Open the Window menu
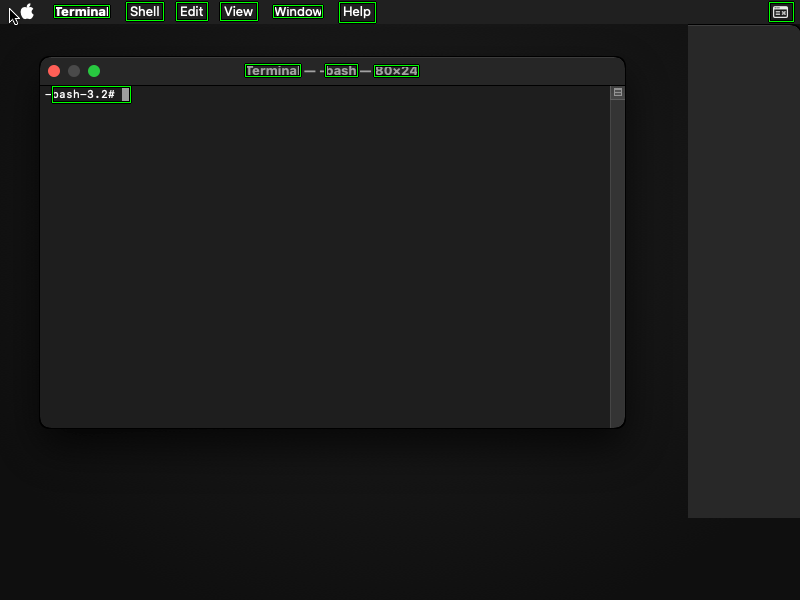800x600 pixels. (298, 12)
